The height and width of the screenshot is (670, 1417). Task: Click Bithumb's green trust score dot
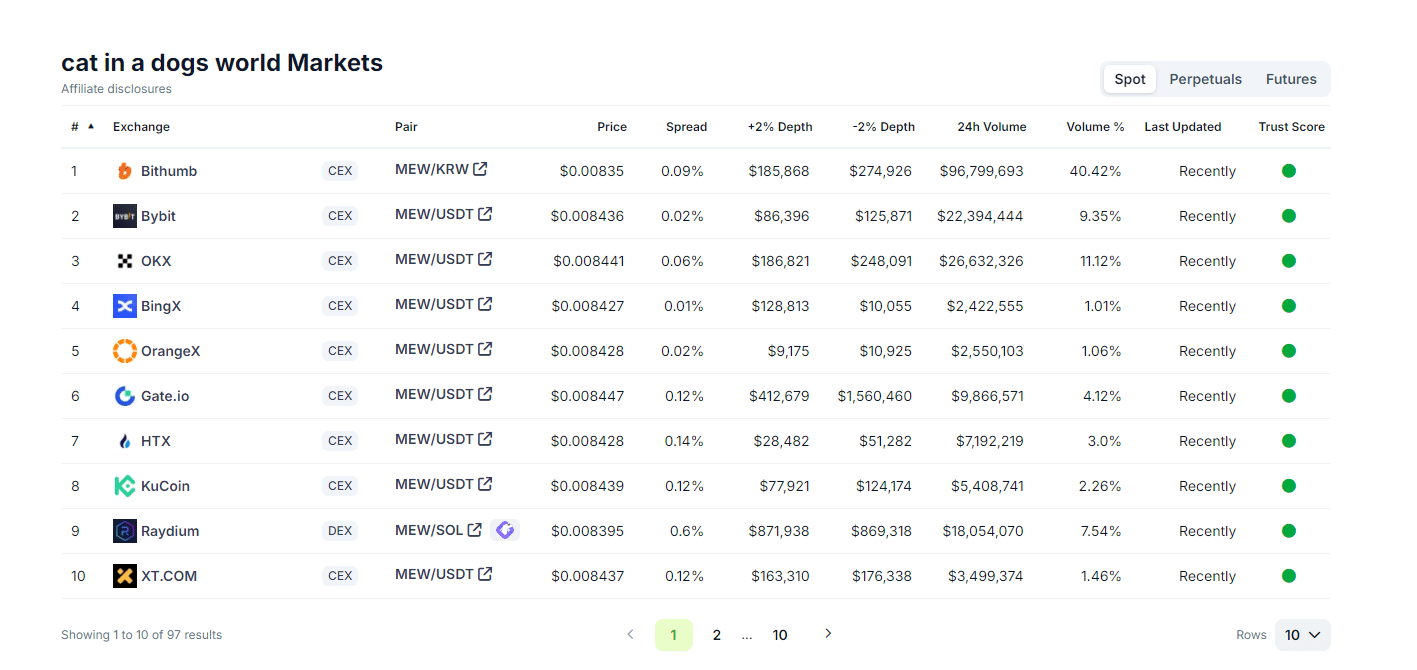tap(1289, 171)
